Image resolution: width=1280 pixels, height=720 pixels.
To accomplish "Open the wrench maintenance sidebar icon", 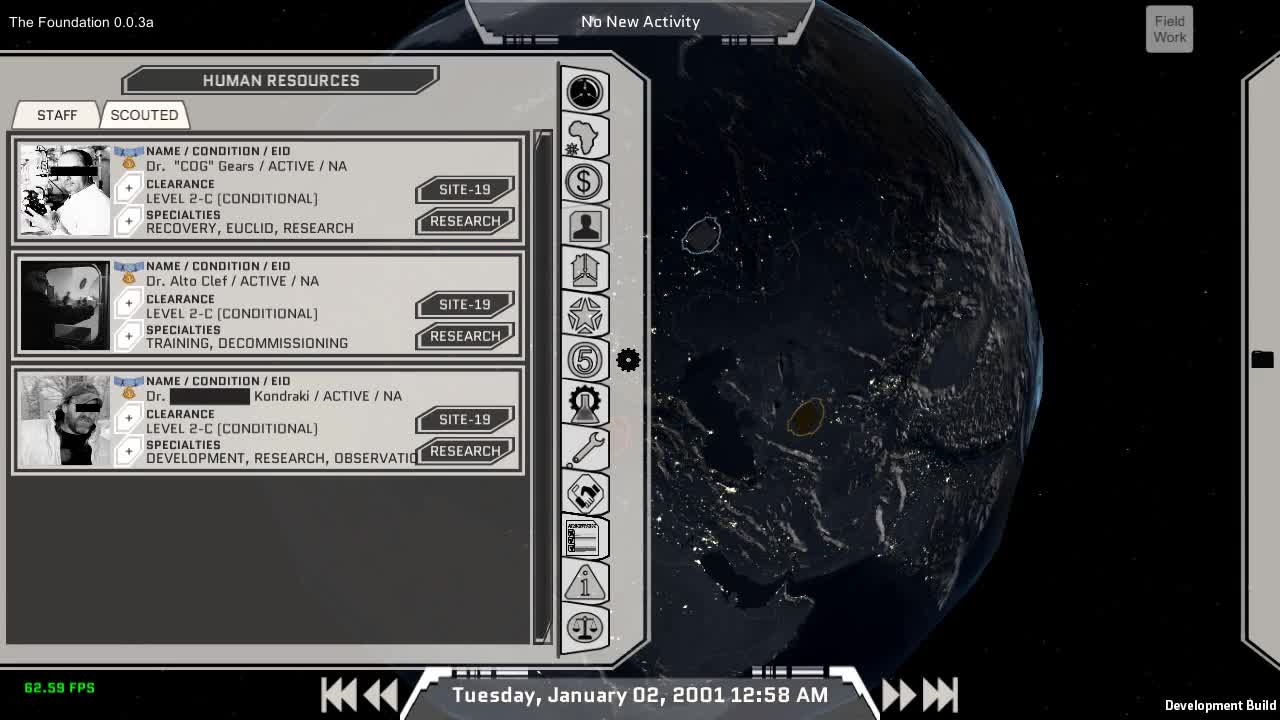I will tap(585, 449).
